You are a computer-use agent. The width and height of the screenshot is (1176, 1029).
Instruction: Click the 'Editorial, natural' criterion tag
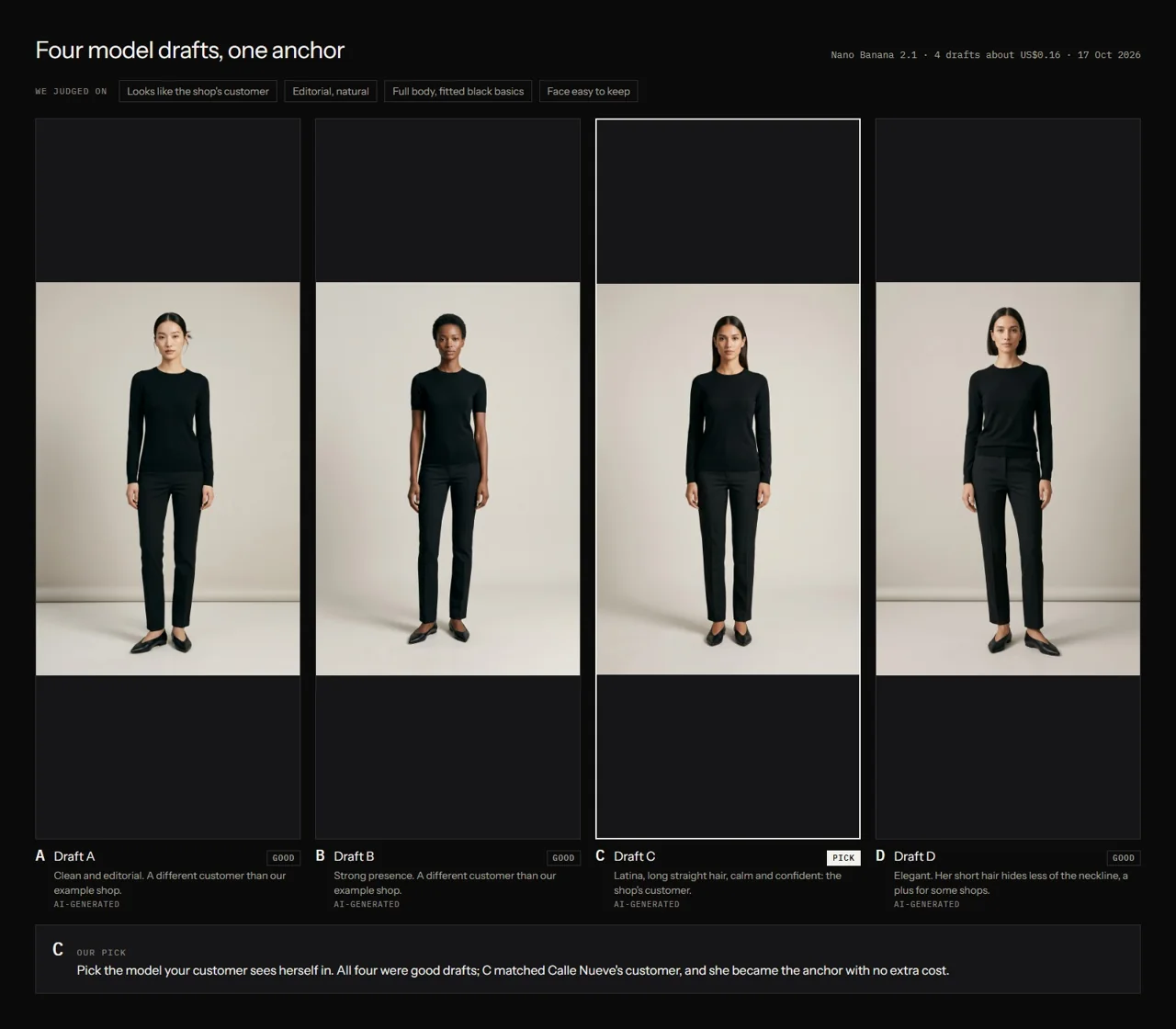[x=331, y=91]
